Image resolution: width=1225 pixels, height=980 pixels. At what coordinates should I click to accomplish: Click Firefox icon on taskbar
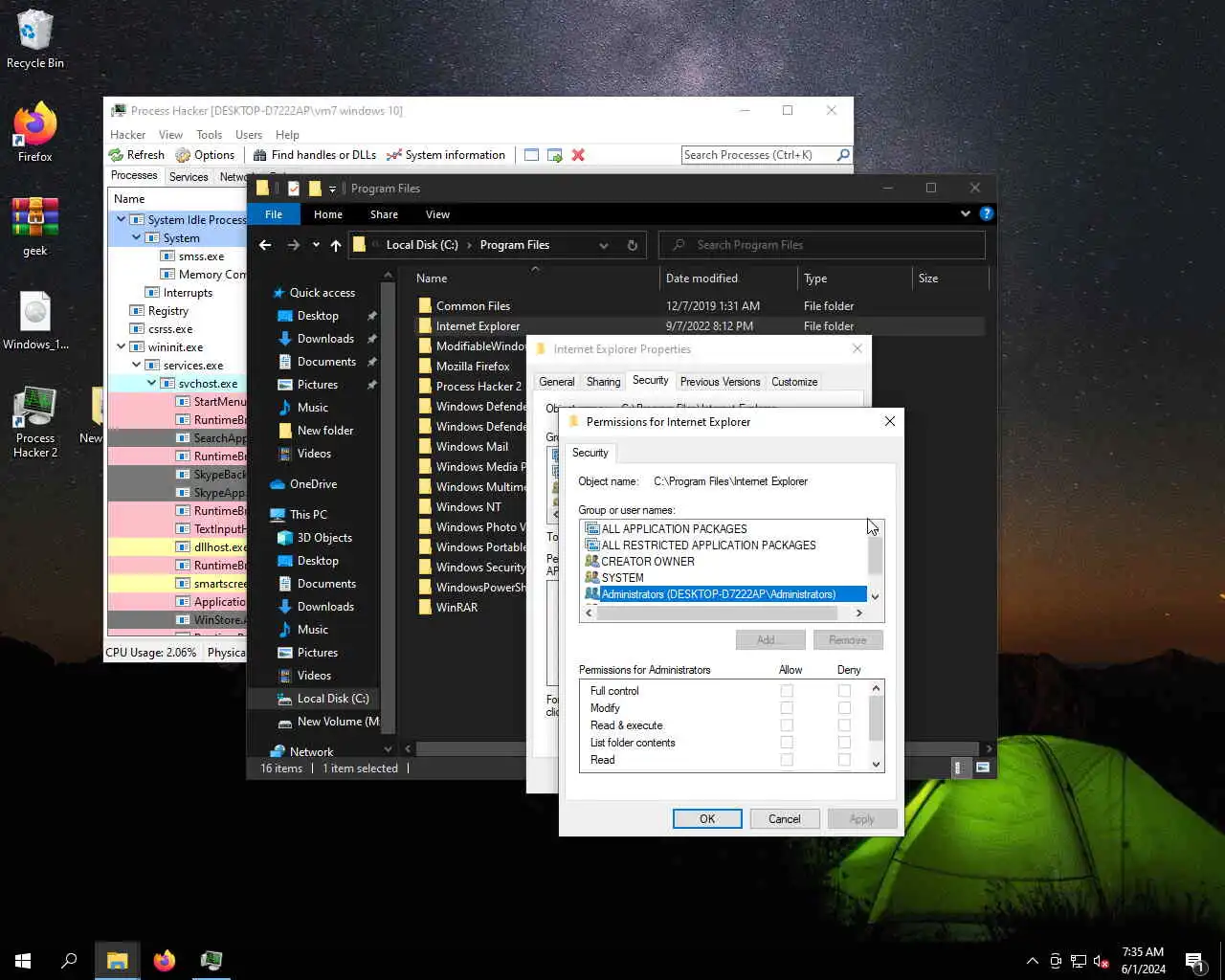[x=165, y=960]
